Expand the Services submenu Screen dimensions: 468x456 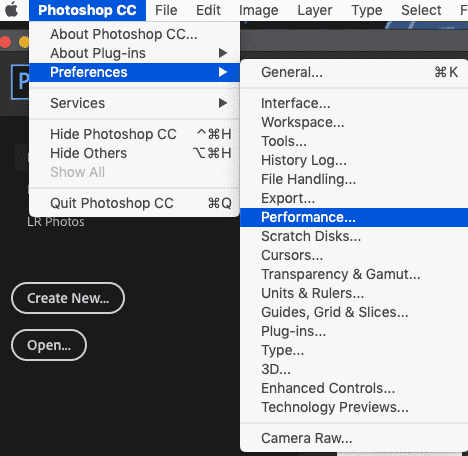coord(134,103)
